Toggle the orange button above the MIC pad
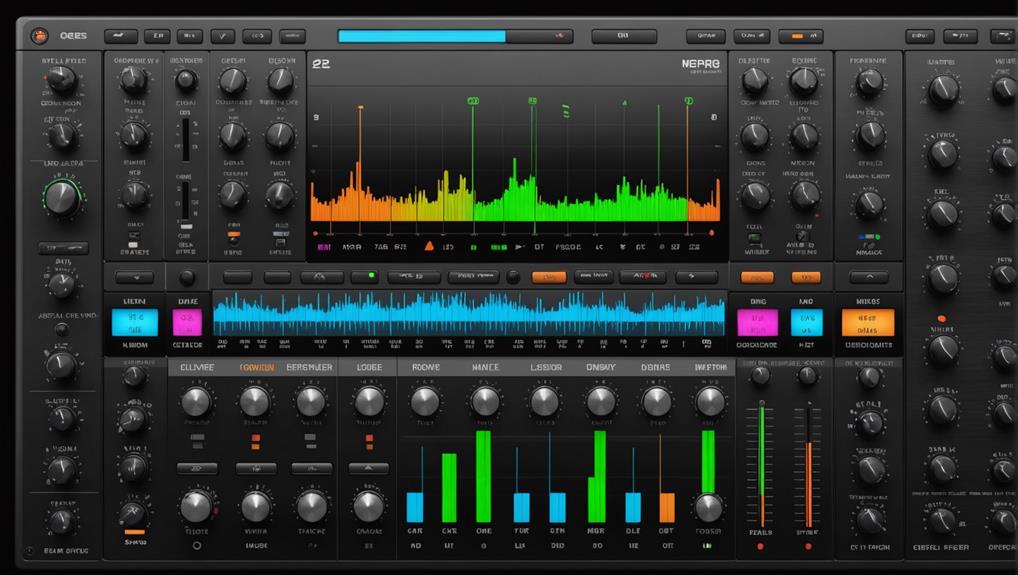Image resolution: width=1018 pixels, height=575 pixels. tap(806, 278)
